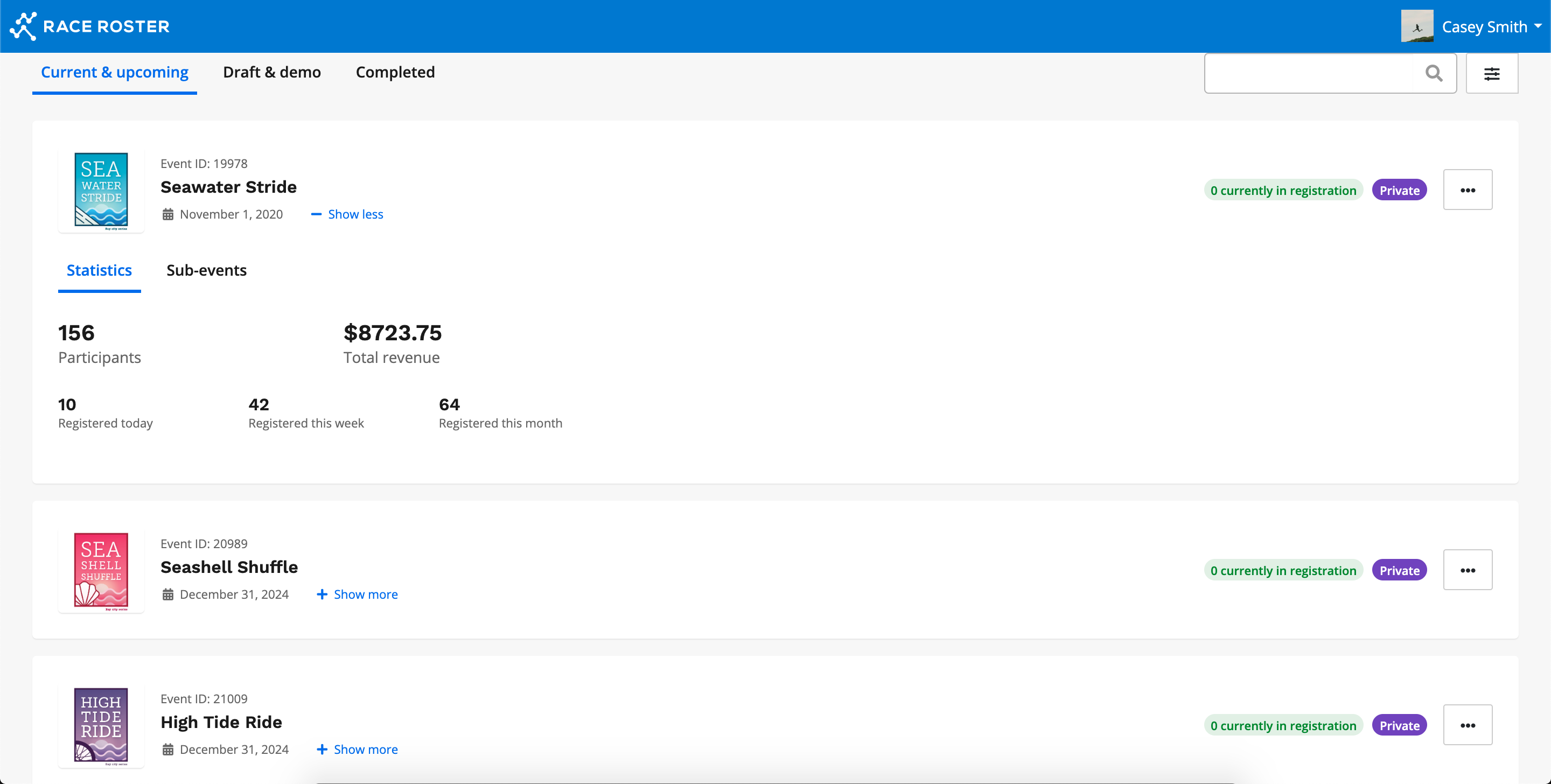
Task: Click the Race Roster logo
Action: (x=90, y=26)
